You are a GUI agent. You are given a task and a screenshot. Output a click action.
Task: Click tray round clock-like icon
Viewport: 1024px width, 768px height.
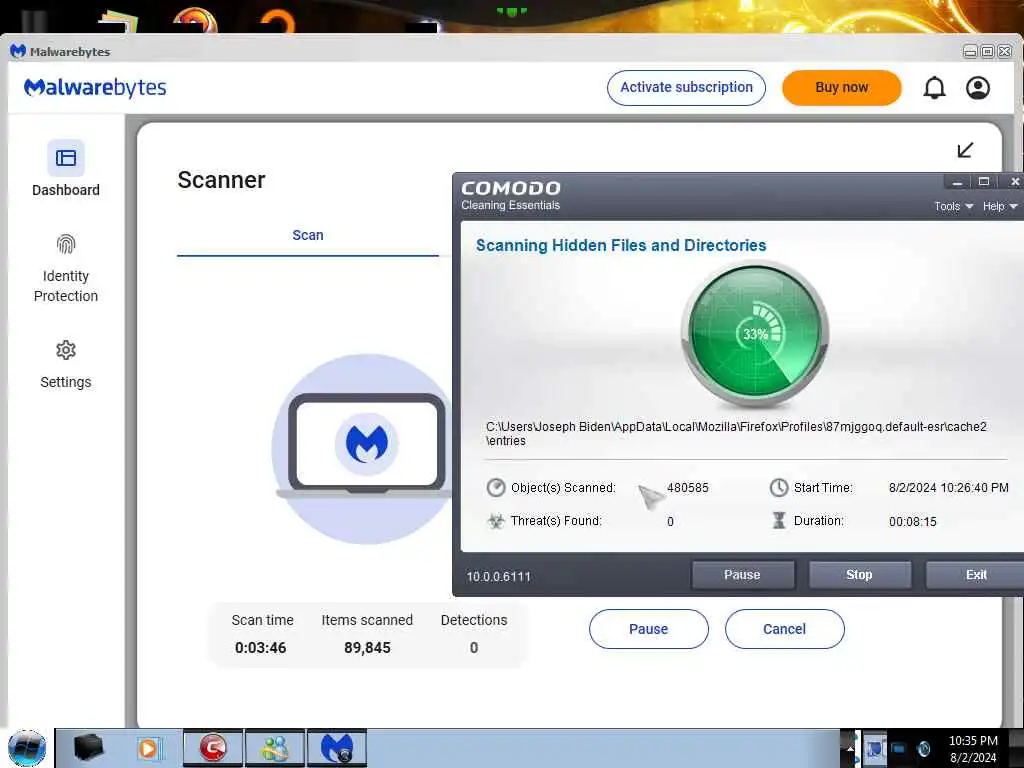(923, 748)
